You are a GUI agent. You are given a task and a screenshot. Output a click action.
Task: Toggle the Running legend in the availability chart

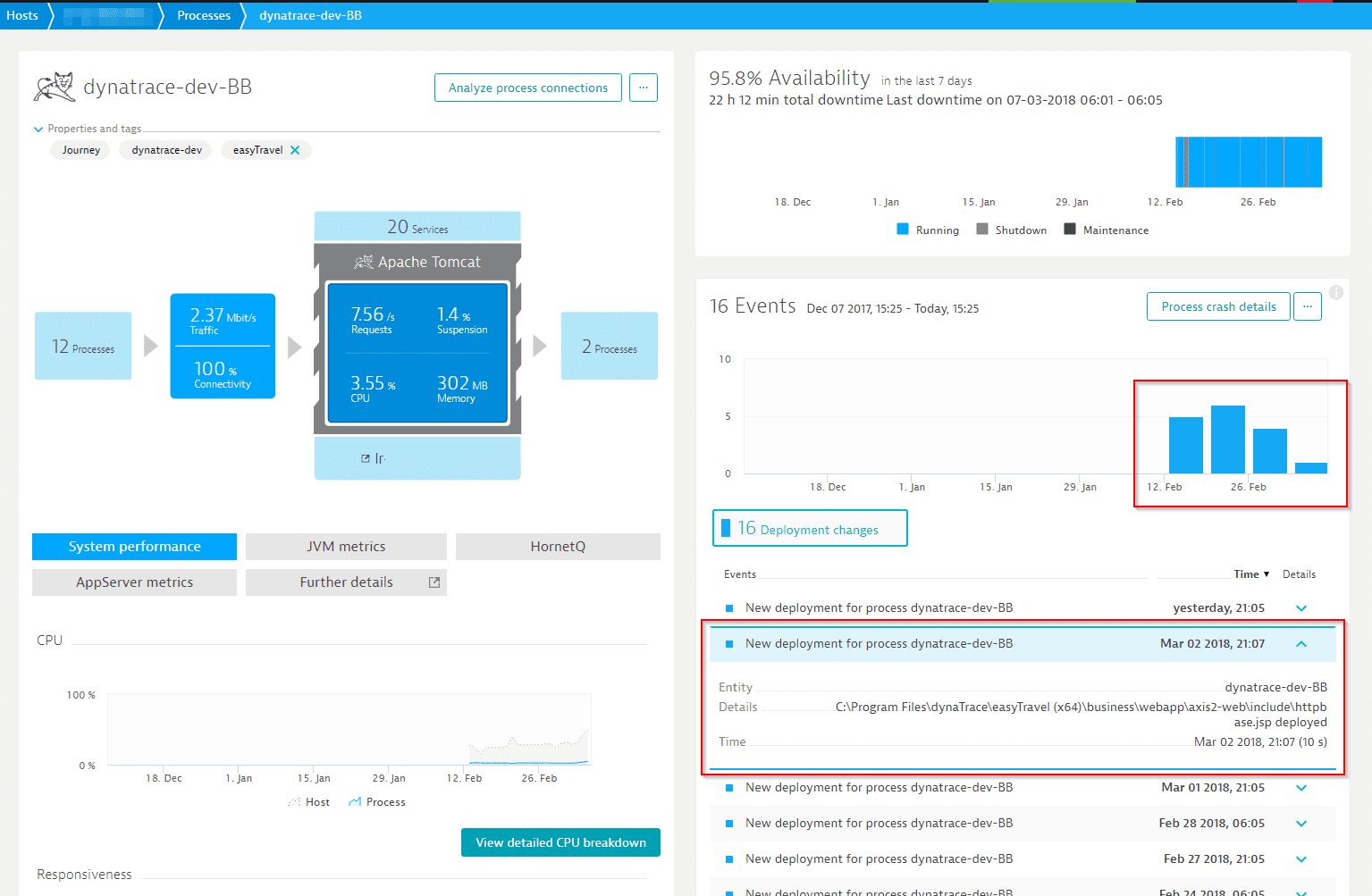928,230
